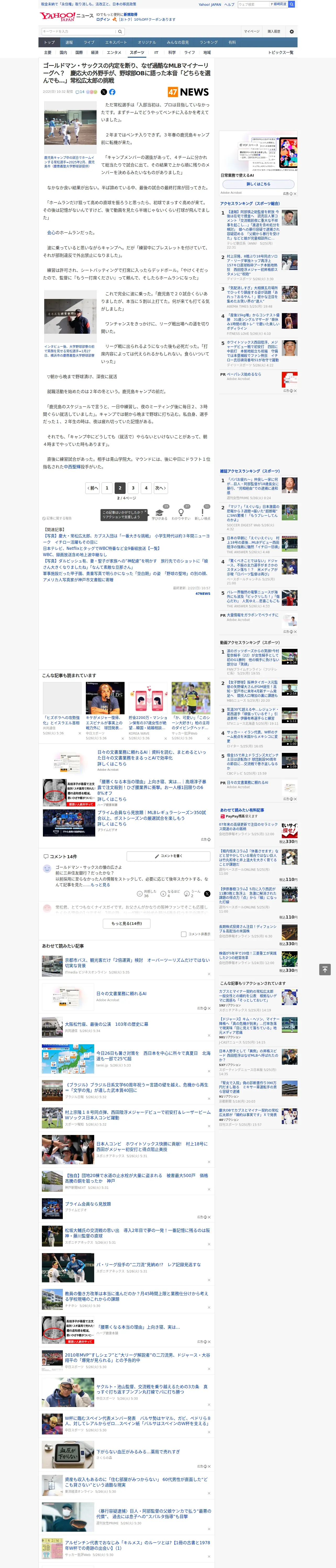Select the 地域 category tab
This screenshot has width=336, height=1568.
click(x=207, y=52)
